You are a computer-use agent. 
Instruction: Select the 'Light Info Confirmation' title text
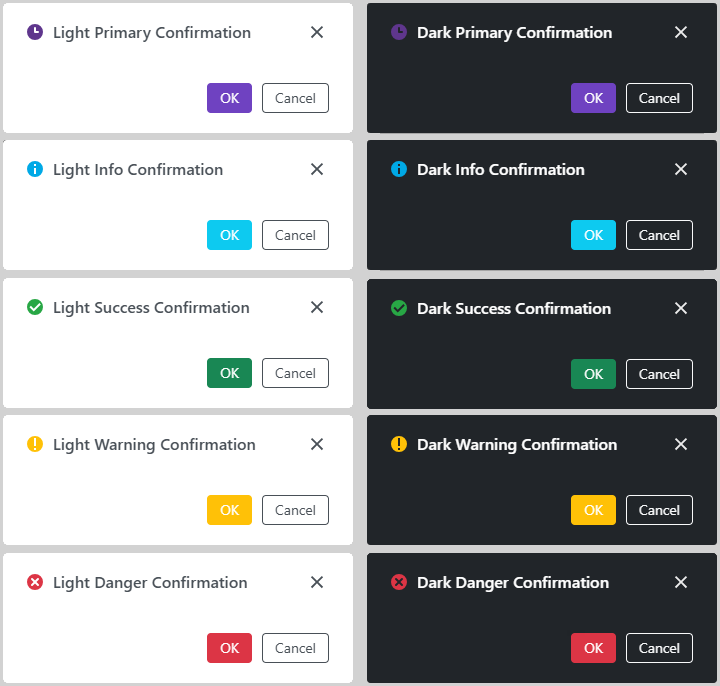point(138,170)
